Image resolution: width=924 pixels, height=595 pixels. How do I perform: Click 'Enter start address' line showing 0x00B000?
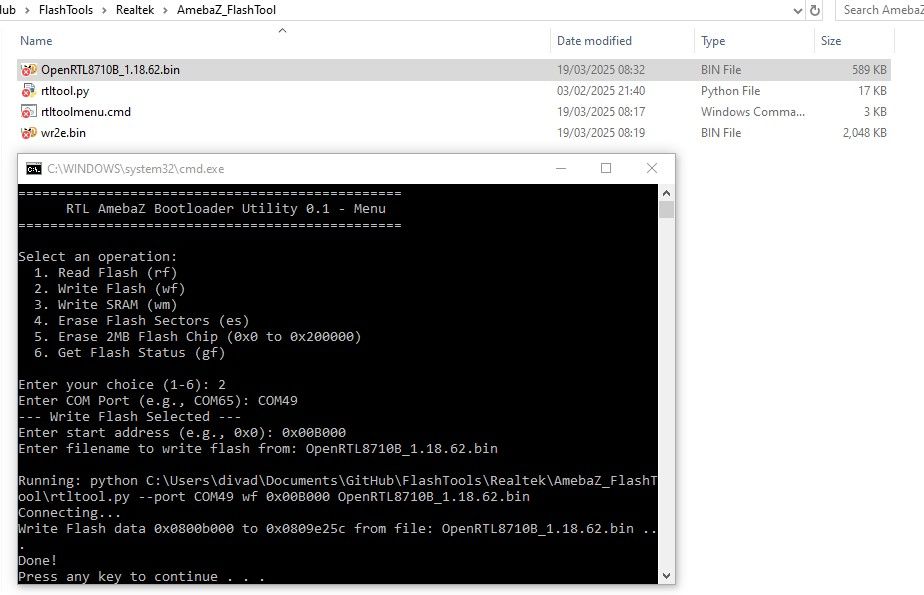point(182,432)
